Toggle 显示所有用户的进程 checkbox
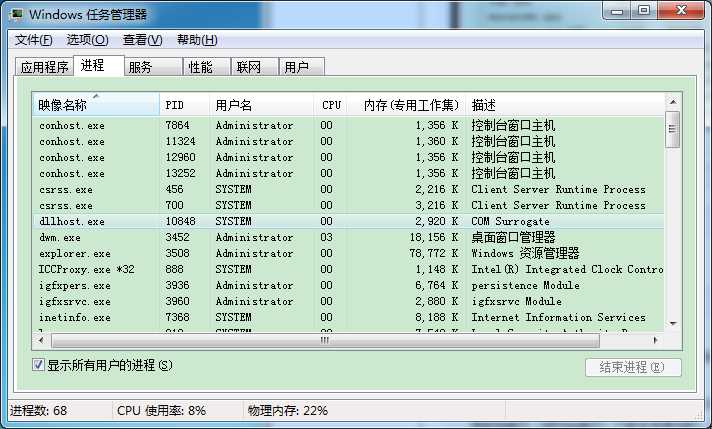Screen dimensions: 712x429 pyautogui.click(x=38, y=365)
